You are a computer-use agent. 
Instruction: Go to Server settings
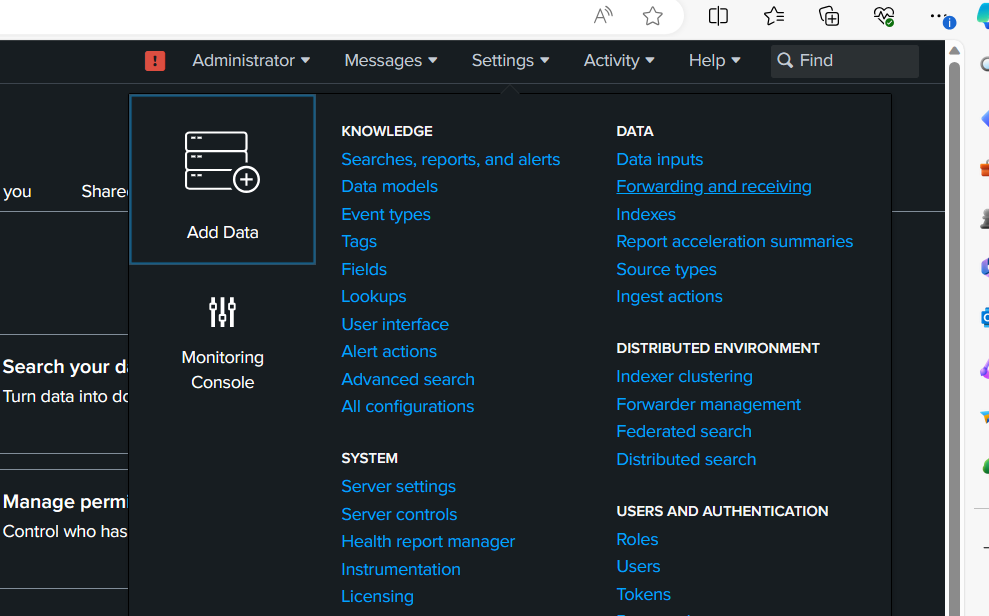click(398, 486)
